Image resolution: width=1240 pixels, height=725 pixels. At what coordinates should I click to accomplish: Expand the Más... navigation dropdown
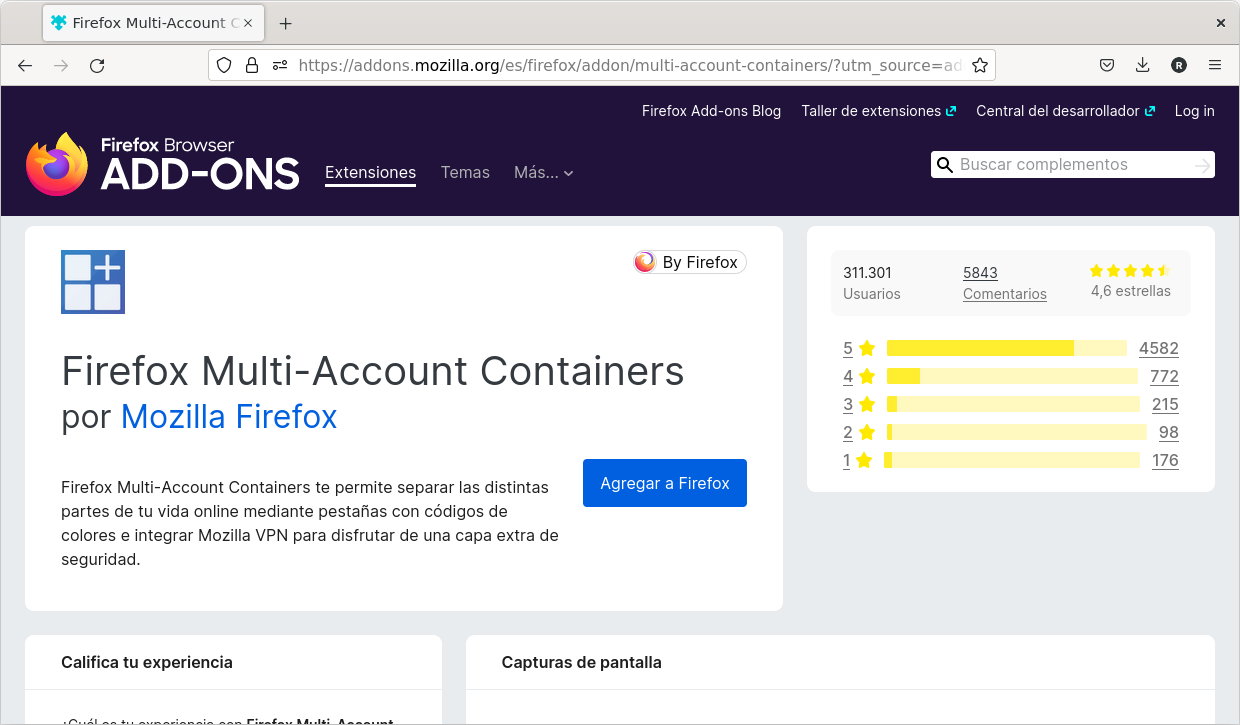tap(543, 172)
